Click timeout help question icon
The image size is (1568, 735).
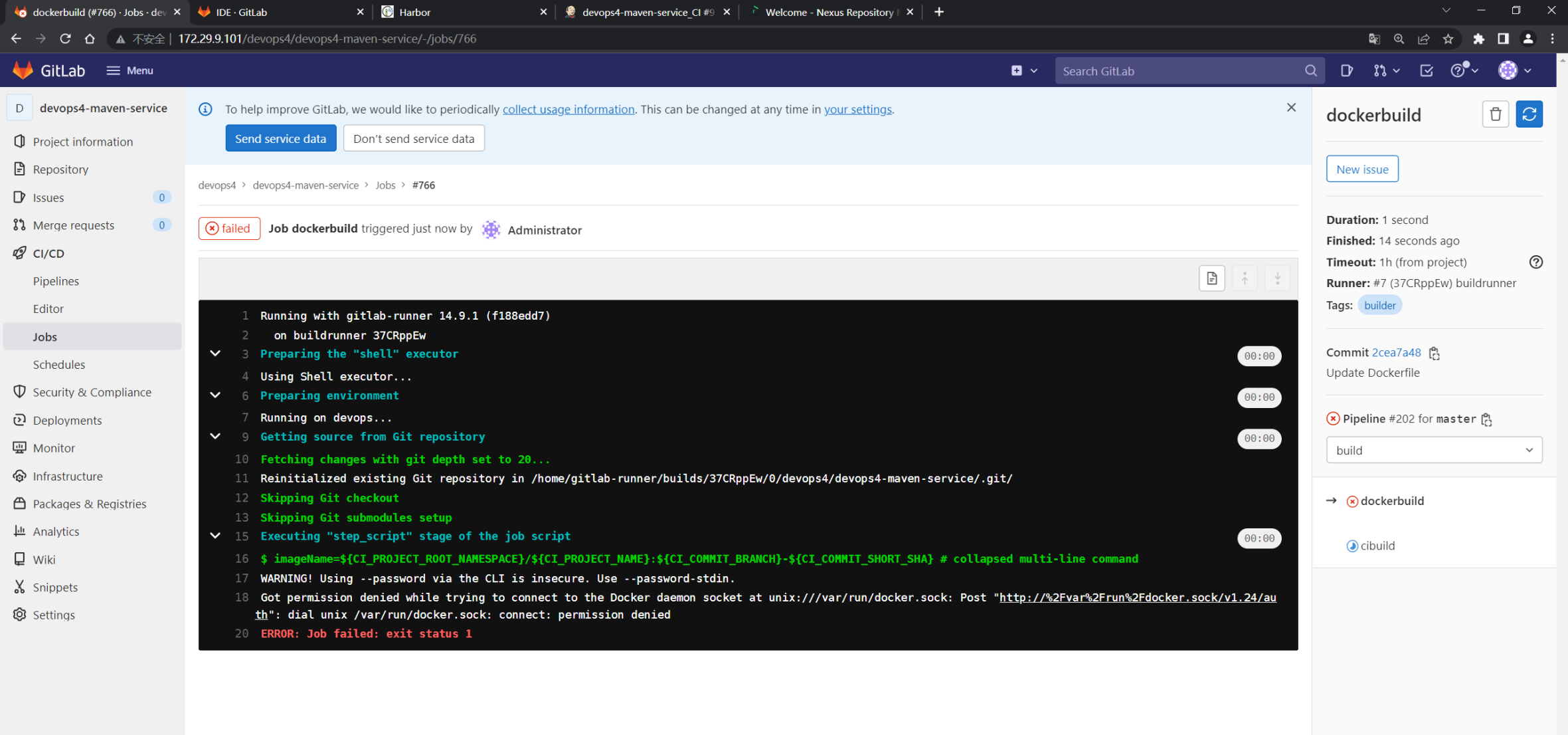(x=1535, y=262)
